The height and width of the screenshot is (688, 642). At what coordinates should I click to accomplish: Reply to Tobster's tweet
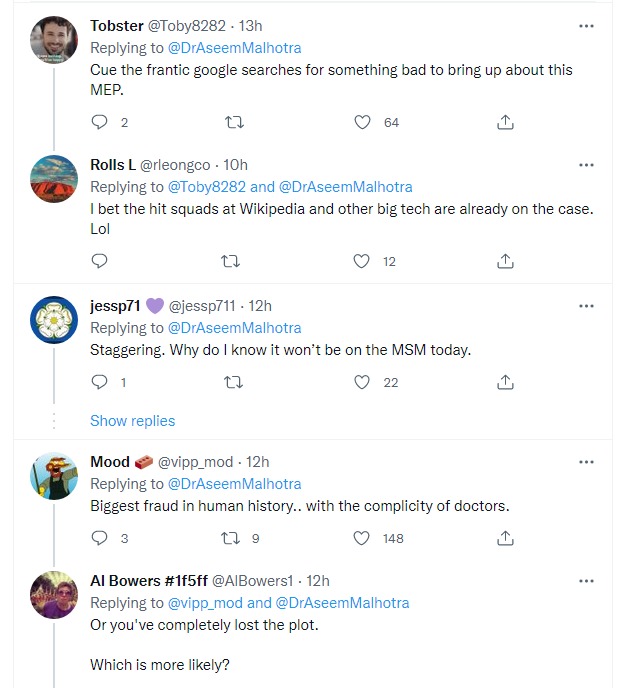99,122
